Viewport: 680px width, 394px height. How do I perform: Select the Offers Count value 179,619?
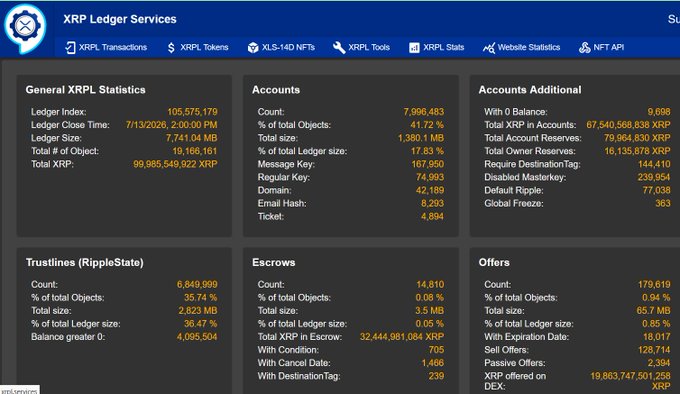(x=654, y=284)
